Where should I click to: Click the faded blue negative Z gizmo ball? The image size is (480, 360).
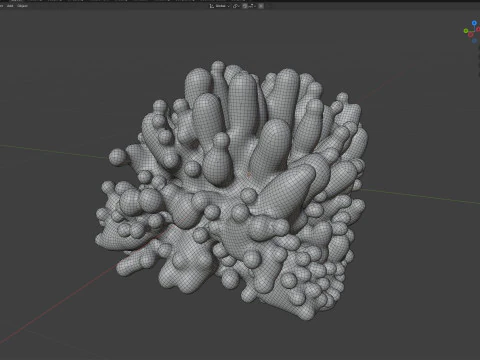click(x=474, y=41)
